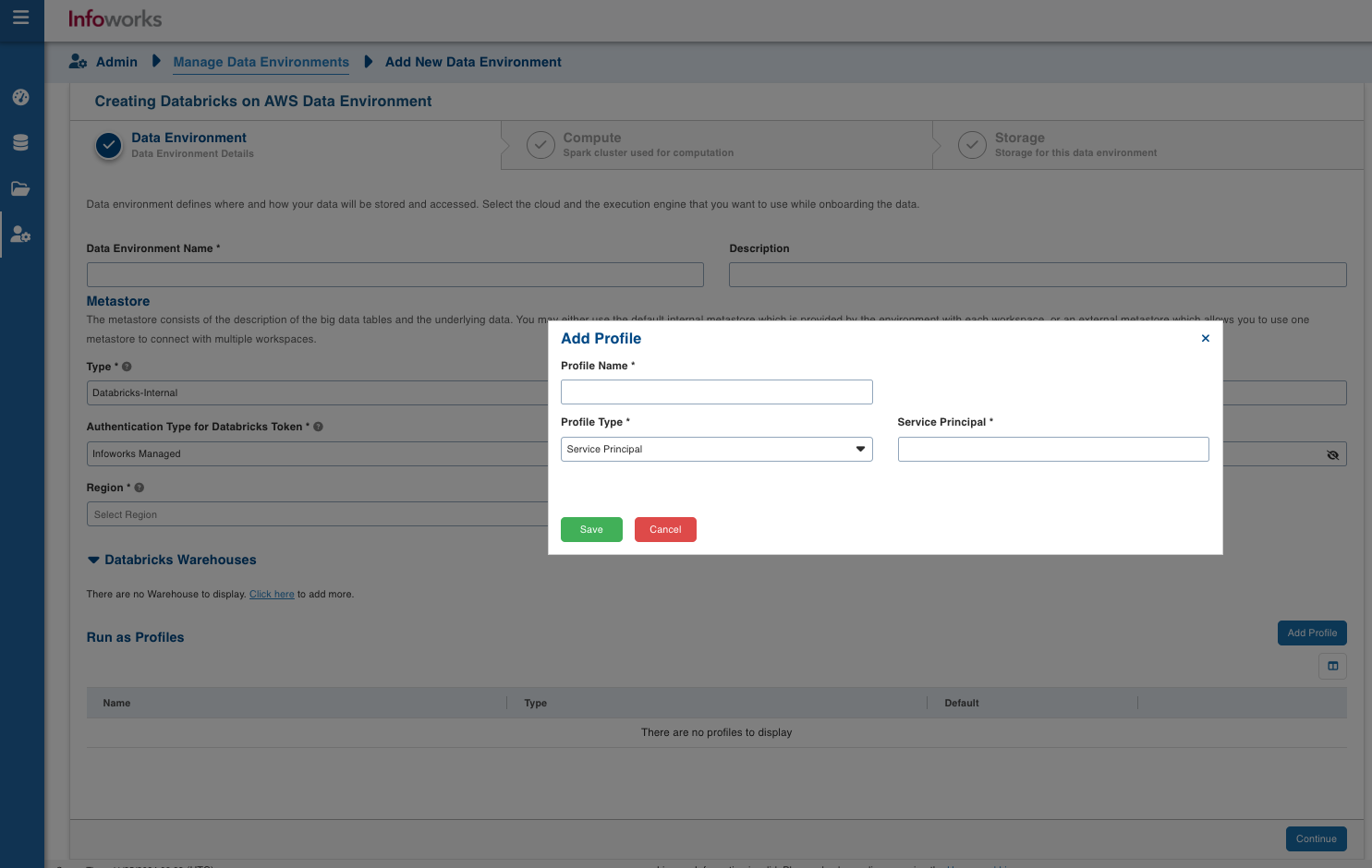Sort profiles by Name column
The height and width of the screenshot is (868, 1372).
[x=116, y=703]
